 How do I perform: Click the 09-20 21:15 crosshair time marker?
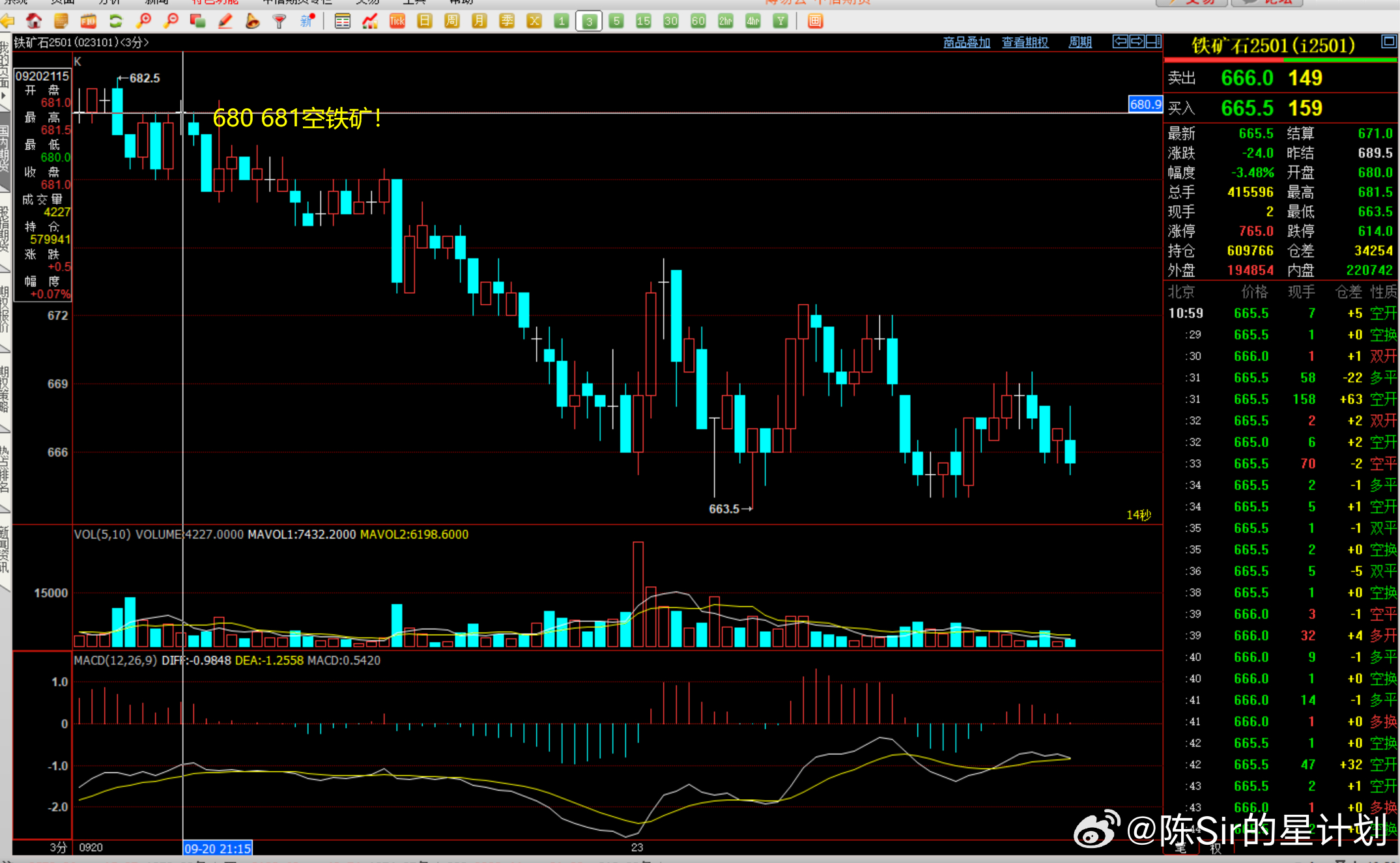218,848
